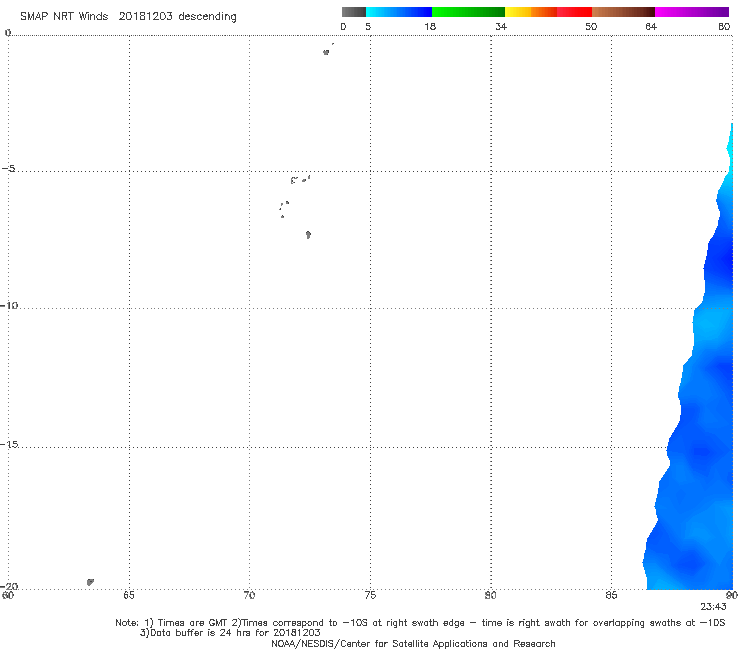The height and width of the screenshot is (650, 740).
Task: Click the latitude axis label "-20"
Action: (9, 586)
